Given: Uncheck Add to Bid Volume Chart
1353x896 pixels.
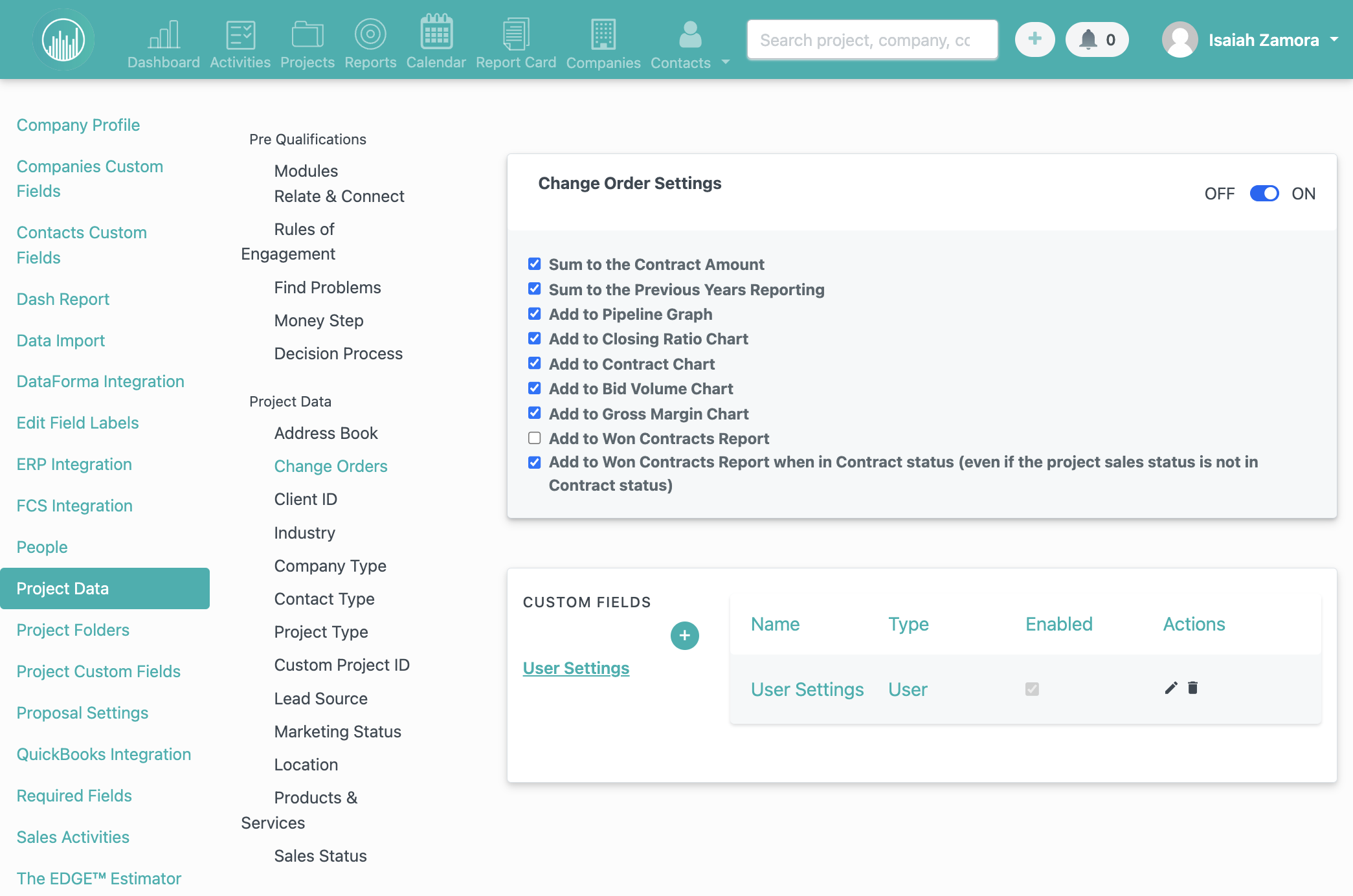Looking at the screenshot, I should [534, 388].
